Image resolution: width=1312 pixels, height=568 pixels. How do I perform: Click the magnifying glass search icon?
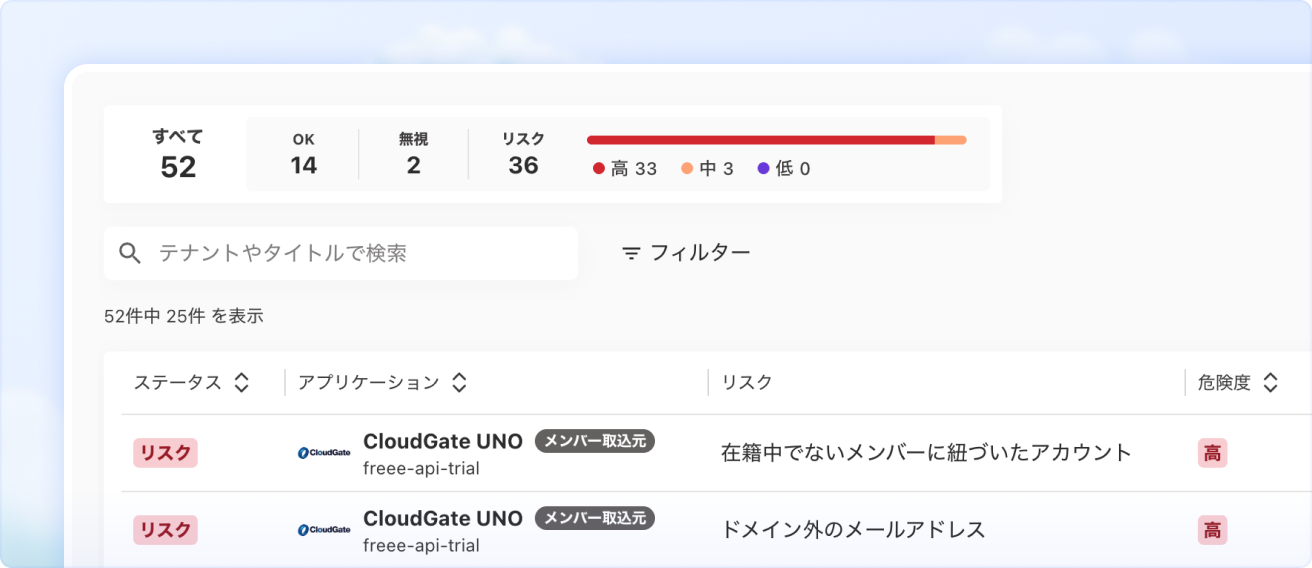tap(130, 253)
